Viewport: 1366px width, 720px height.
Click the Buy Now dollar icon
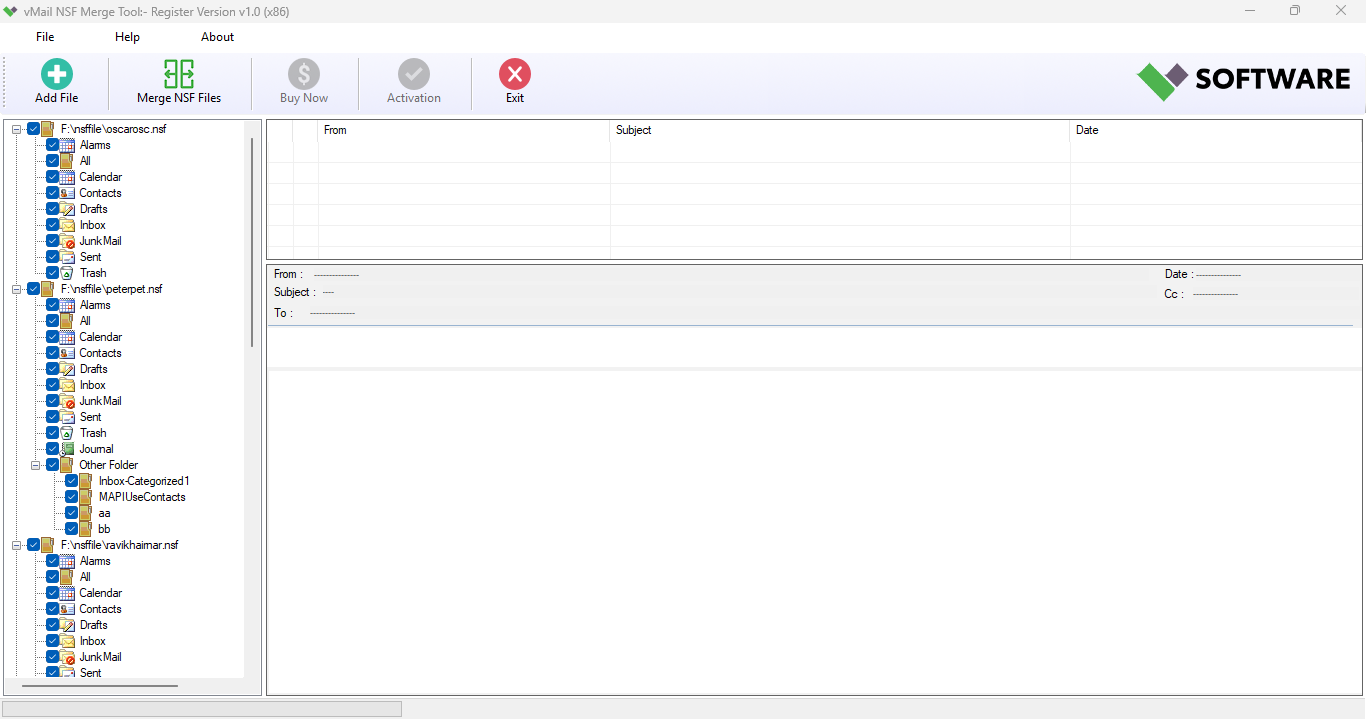pos(304,74)
